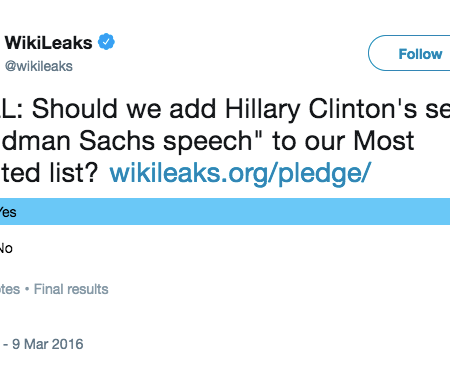Visit the wikileaks.org/pledge/ link

click(240, 174)
